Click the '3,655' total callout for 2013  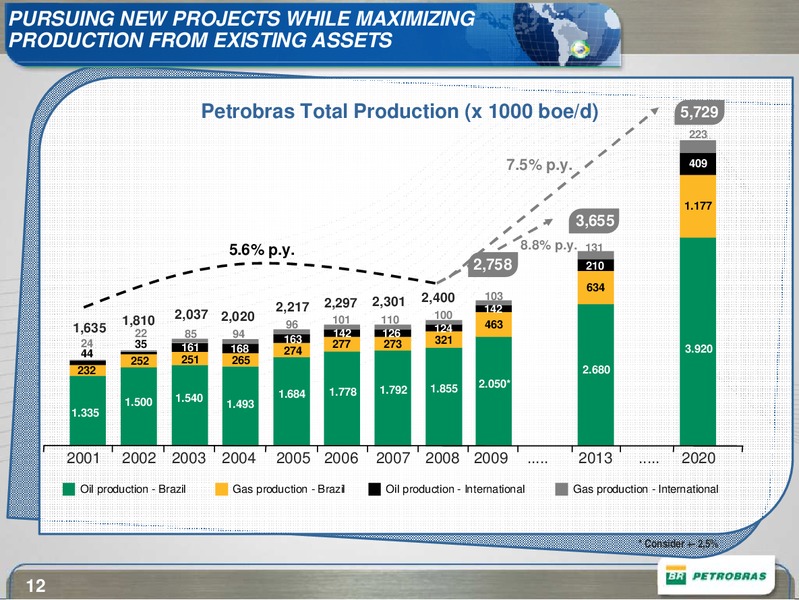click(595, 221)
